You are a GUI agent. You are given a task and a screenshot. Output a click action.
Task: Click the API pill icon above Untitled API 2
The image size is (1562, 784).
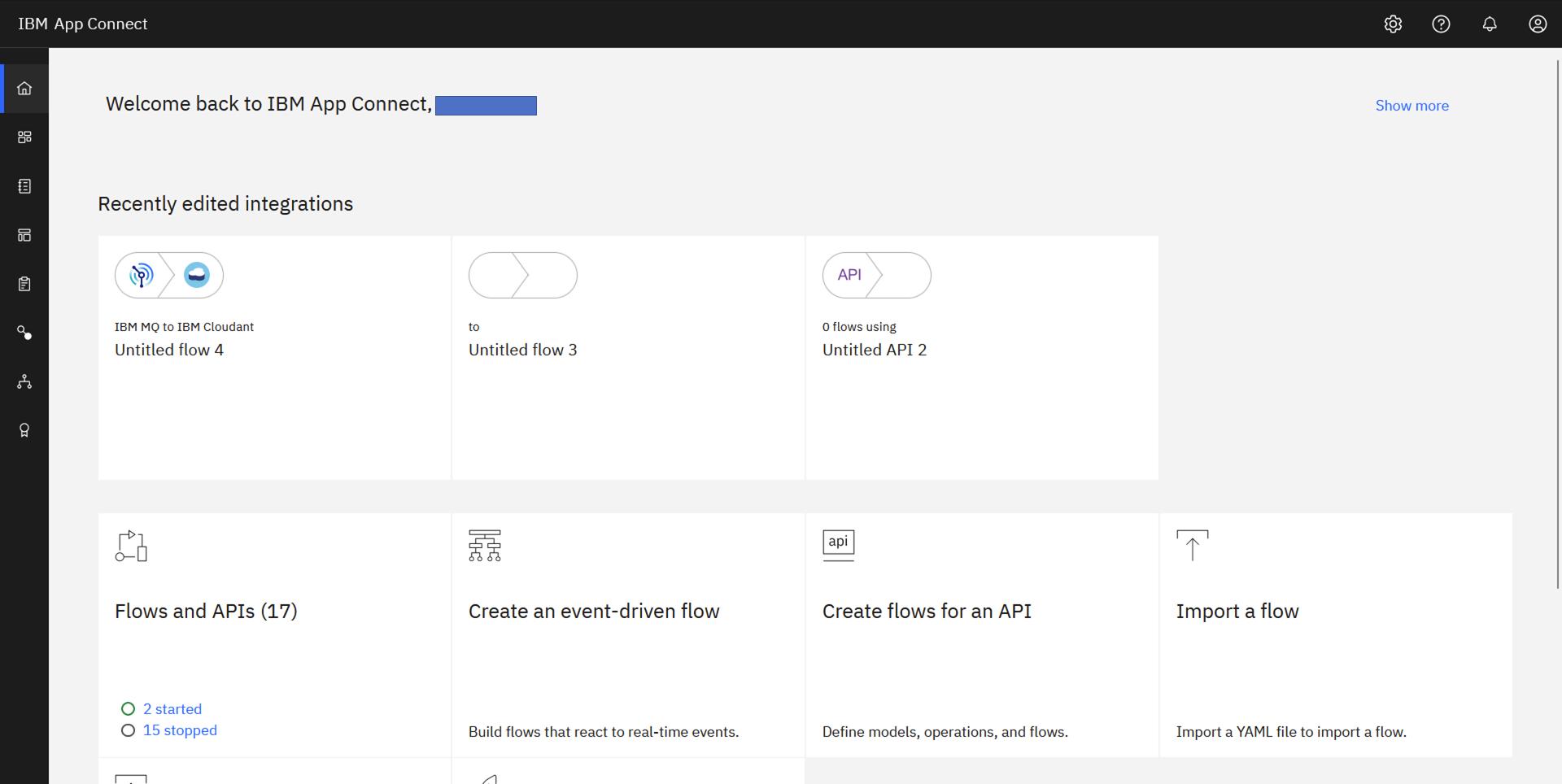[877, 275]
